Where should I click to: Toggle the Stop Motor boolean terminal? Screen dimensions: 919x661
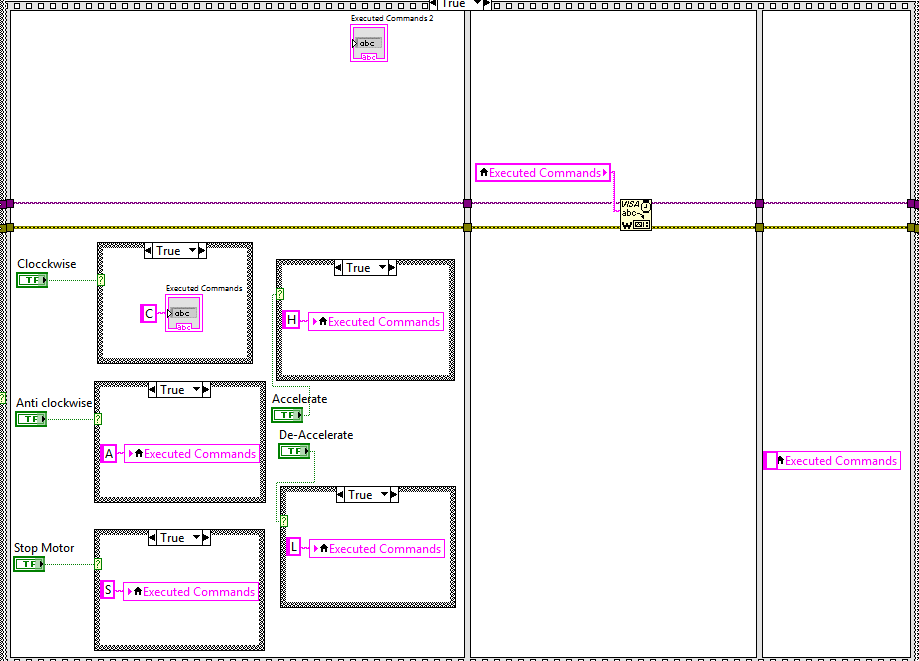tap(29, 564)
